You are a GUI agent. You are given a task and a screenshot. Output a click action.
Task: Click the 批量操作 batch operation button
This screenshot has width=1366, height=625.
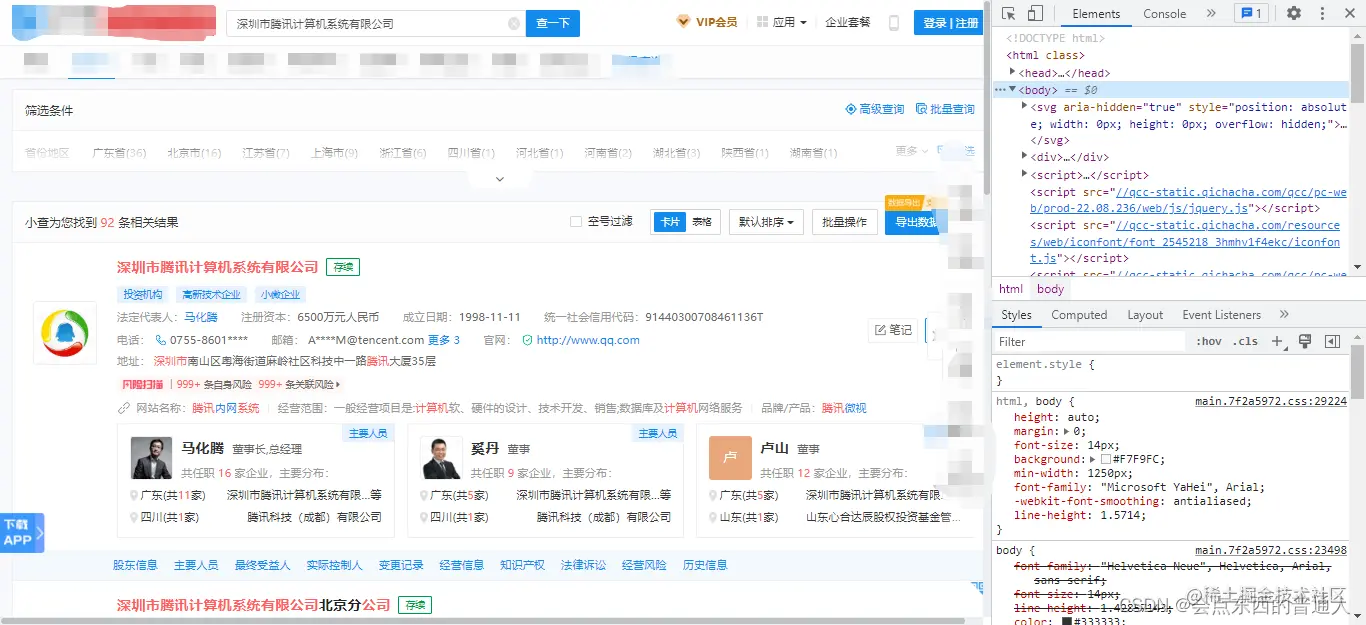pos(844,222)
